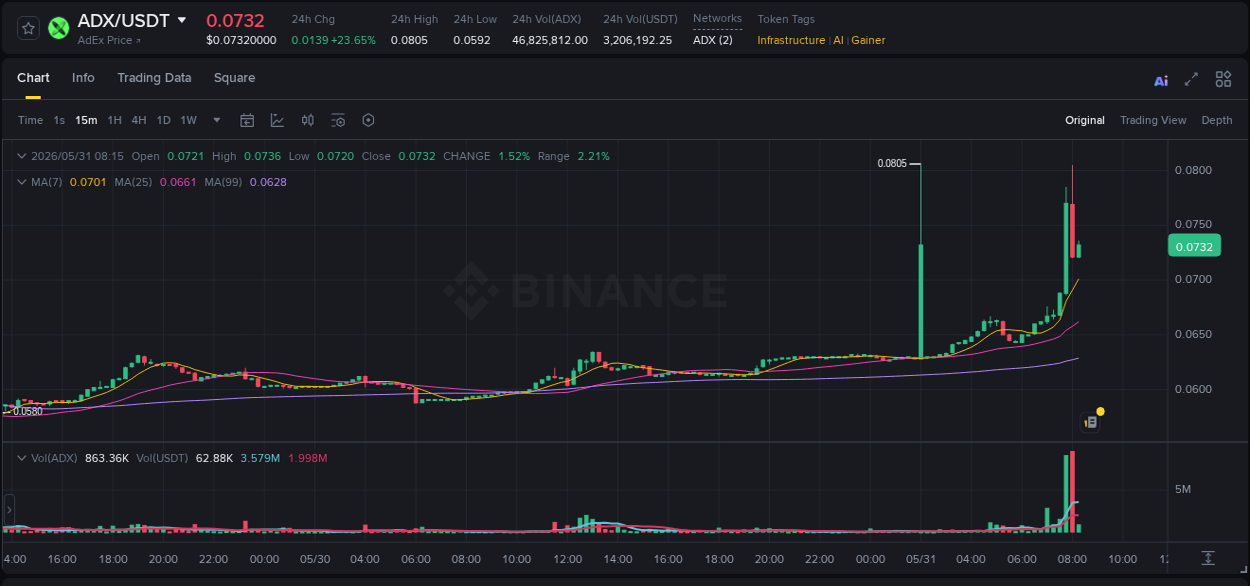1250x586 pixels.
Task: Click the Range 2.21% value
Action: point(594,156)
